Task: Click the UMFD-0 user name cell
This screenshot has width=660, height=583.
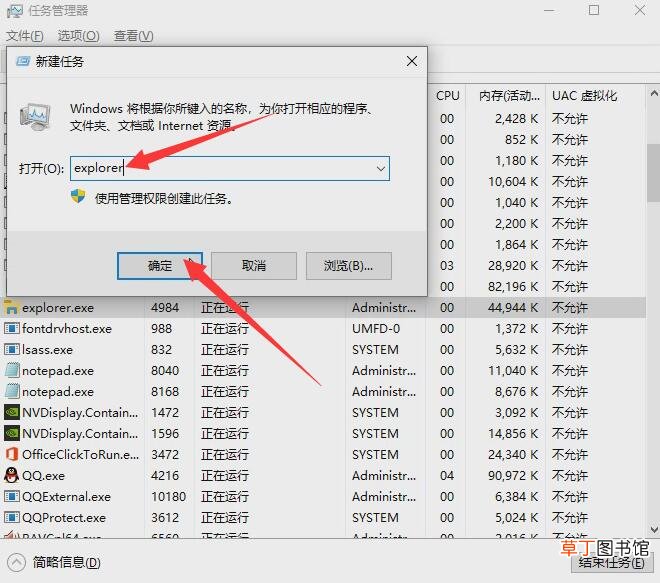Action: [376, 329]
